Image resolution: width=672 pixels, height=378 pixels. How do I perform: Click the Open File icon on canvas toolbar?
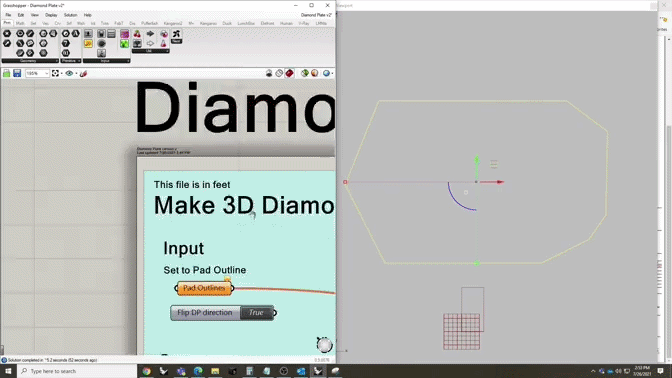coord(6,73)
